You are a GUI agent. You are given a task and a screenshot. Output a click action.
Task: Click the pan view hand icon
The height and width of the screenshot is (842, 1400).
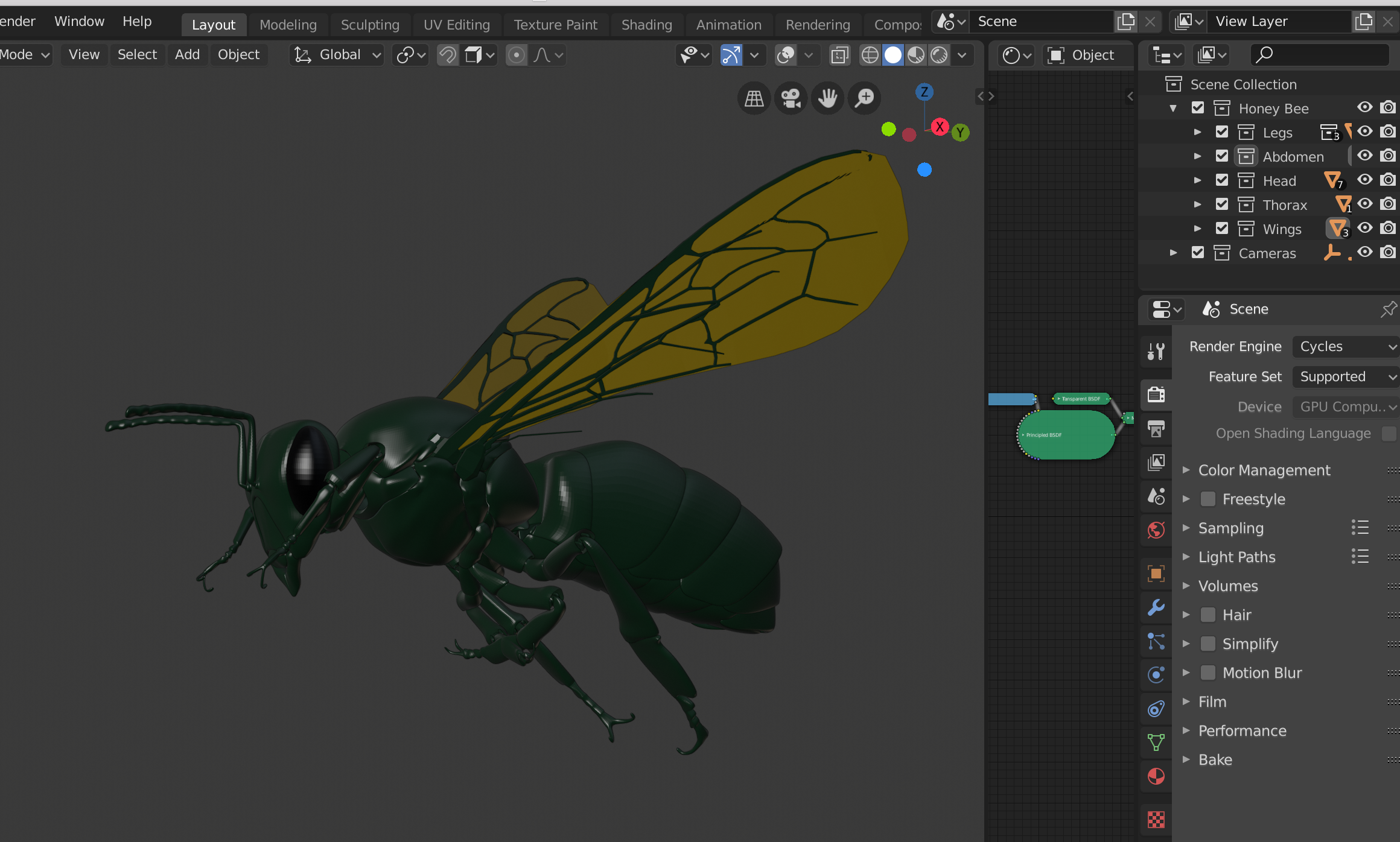[x=827, y=98]
